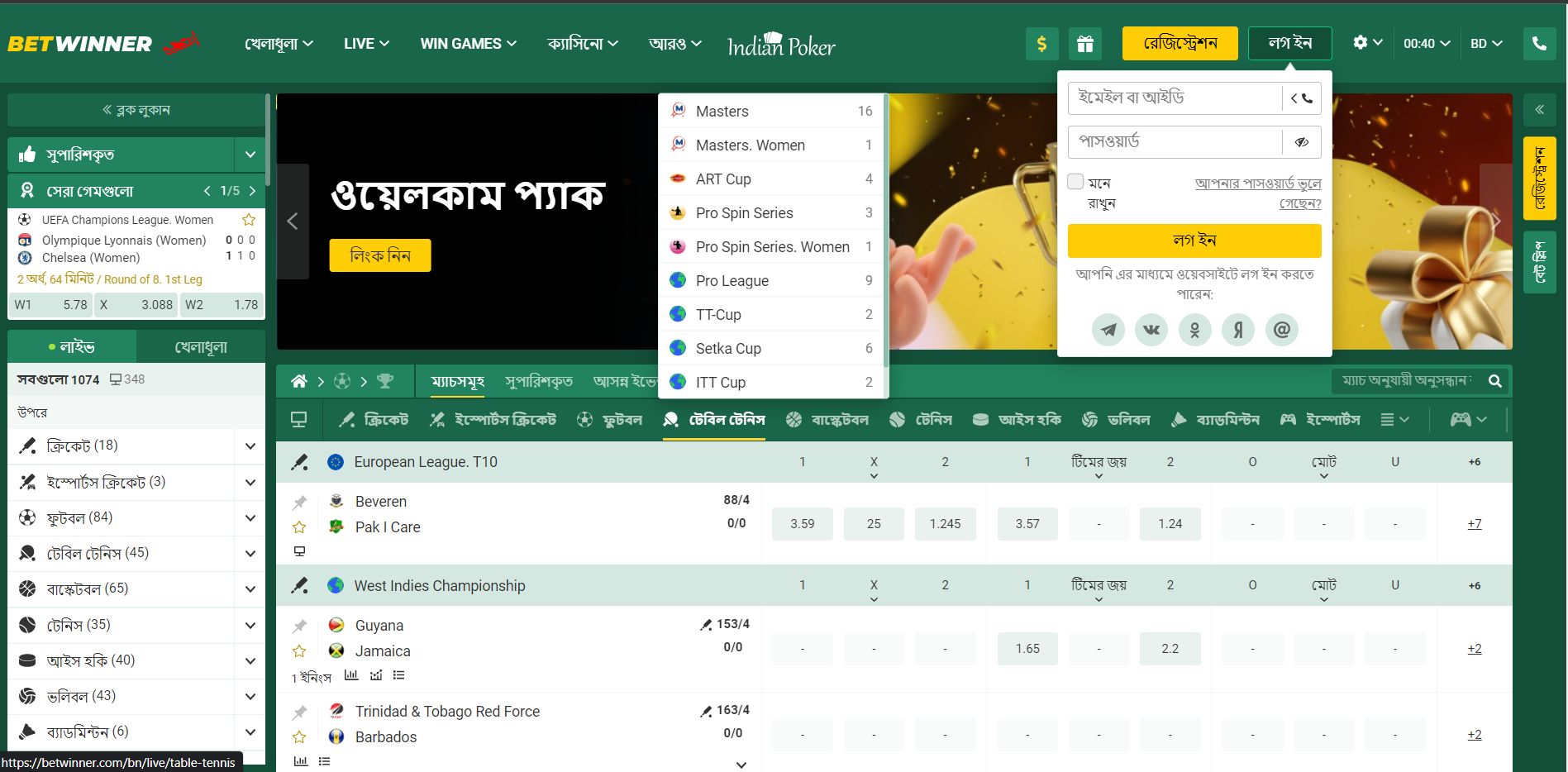Switch sidebar to খেলাধুলা tab
The width and height of the screenshot is (1568, 772).
click(x=201, y=347)
